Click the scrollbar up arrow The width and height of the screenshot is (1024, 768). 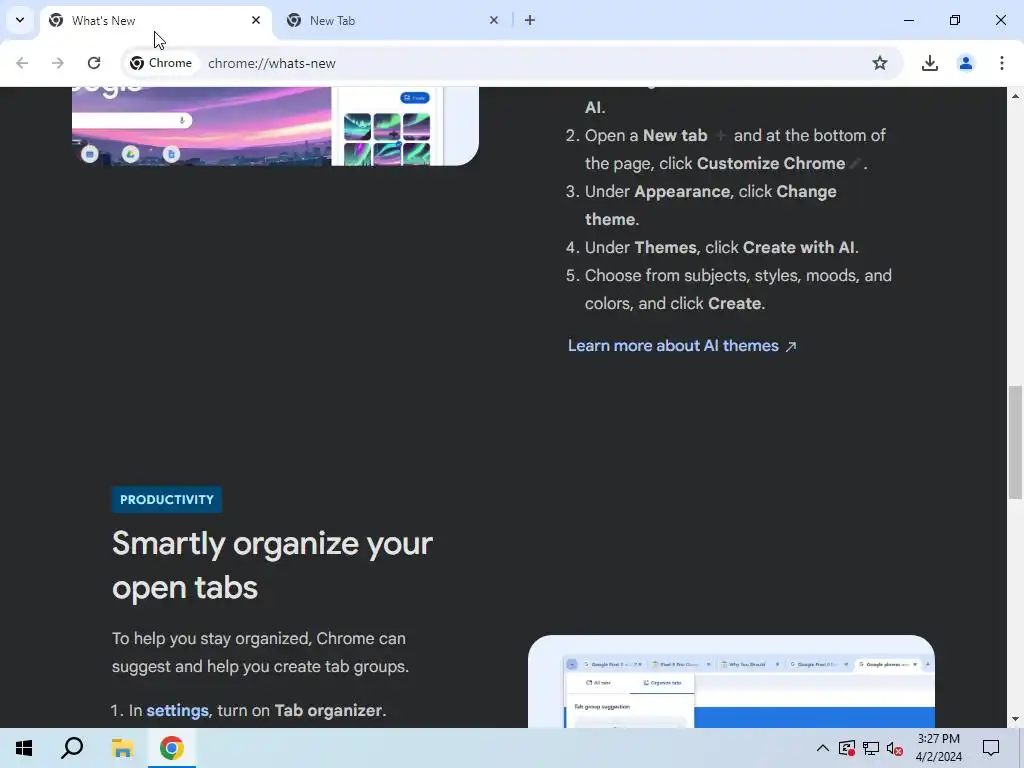point(1015,96)
